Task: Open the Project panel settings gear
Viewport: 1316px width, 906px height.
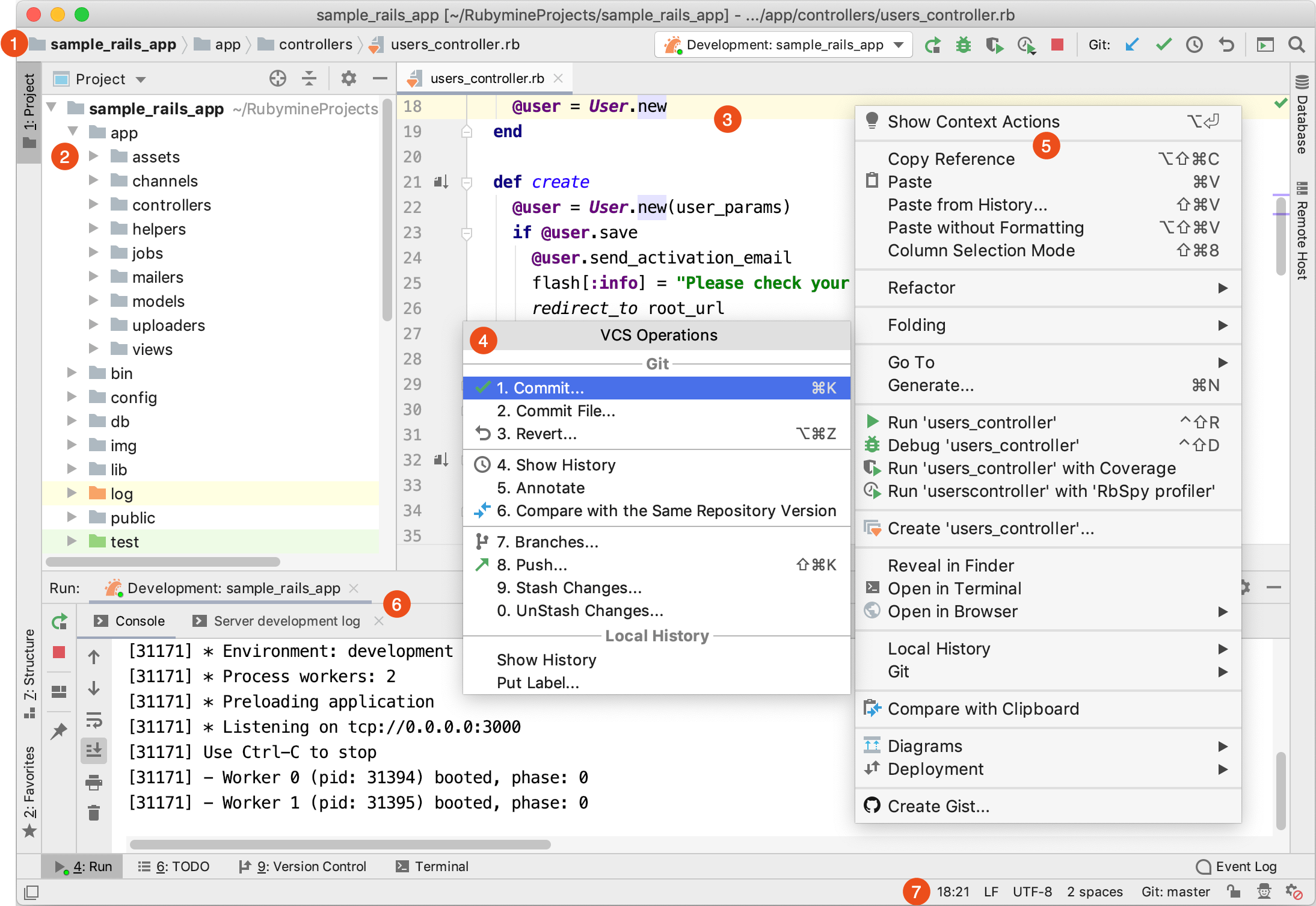Action: click(348, 79)
